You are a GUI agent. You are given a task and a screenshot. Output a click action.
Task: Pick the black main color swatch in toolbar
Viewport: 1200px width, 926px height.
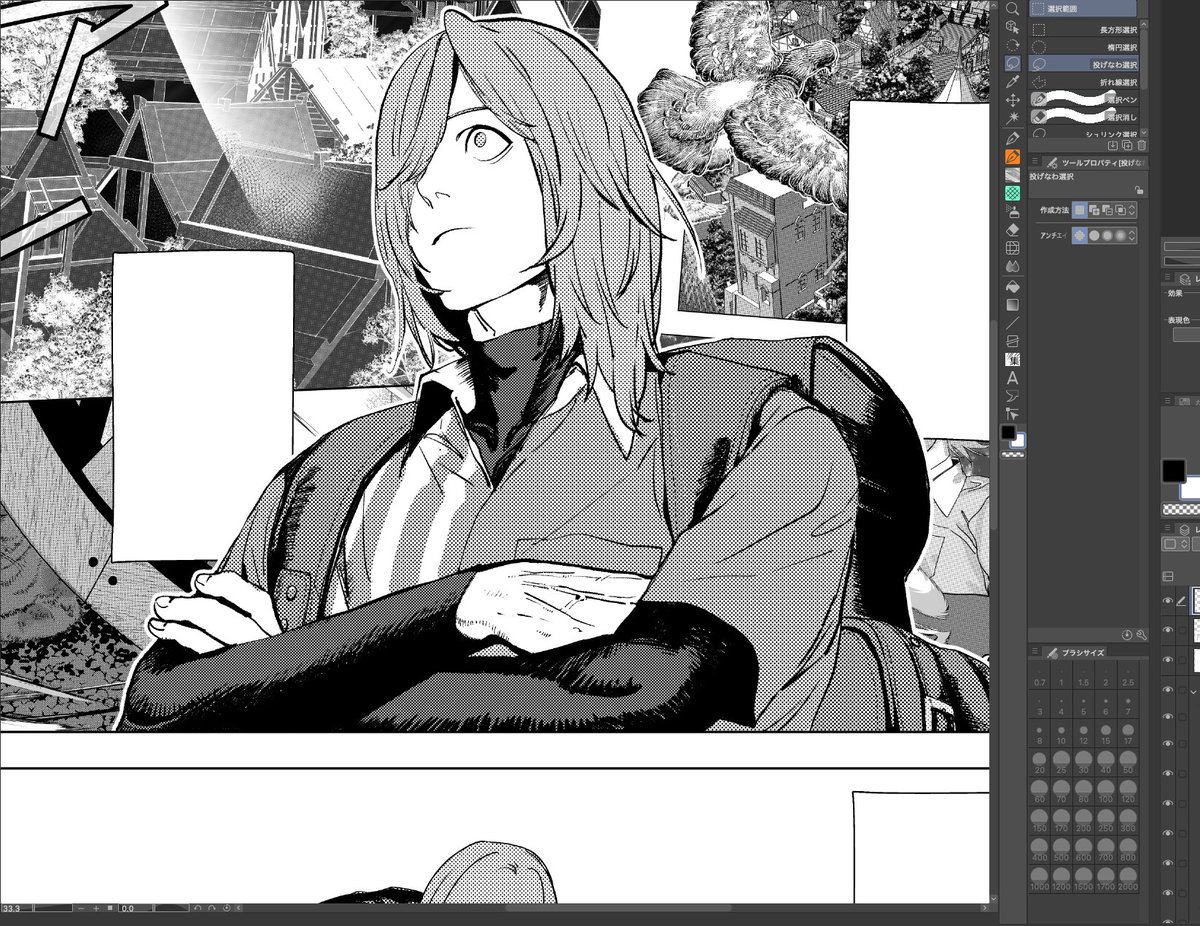[x=1007, y=431]
